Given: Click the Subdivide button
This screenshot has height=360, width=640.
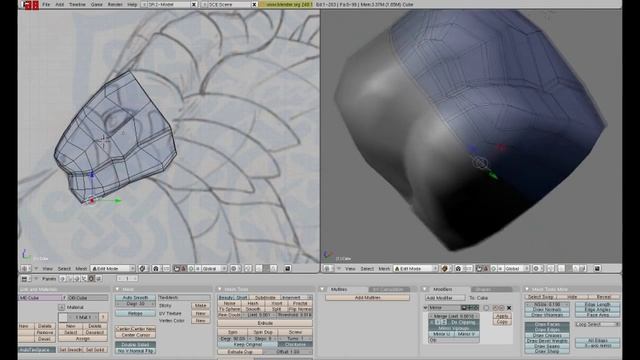Looking at the screenshot, I should (x=265, y=298).
